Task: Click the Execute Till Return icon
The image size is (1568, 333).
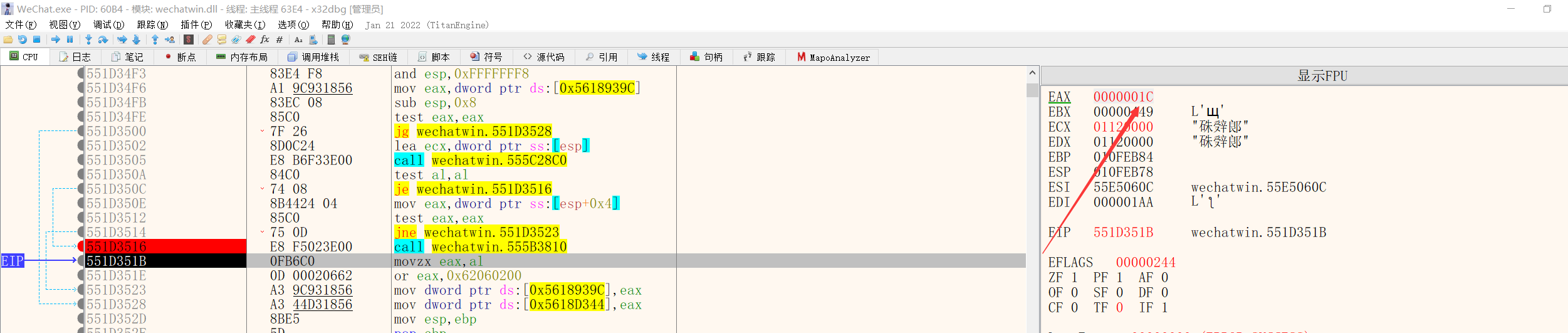Action: click(155, 40)
